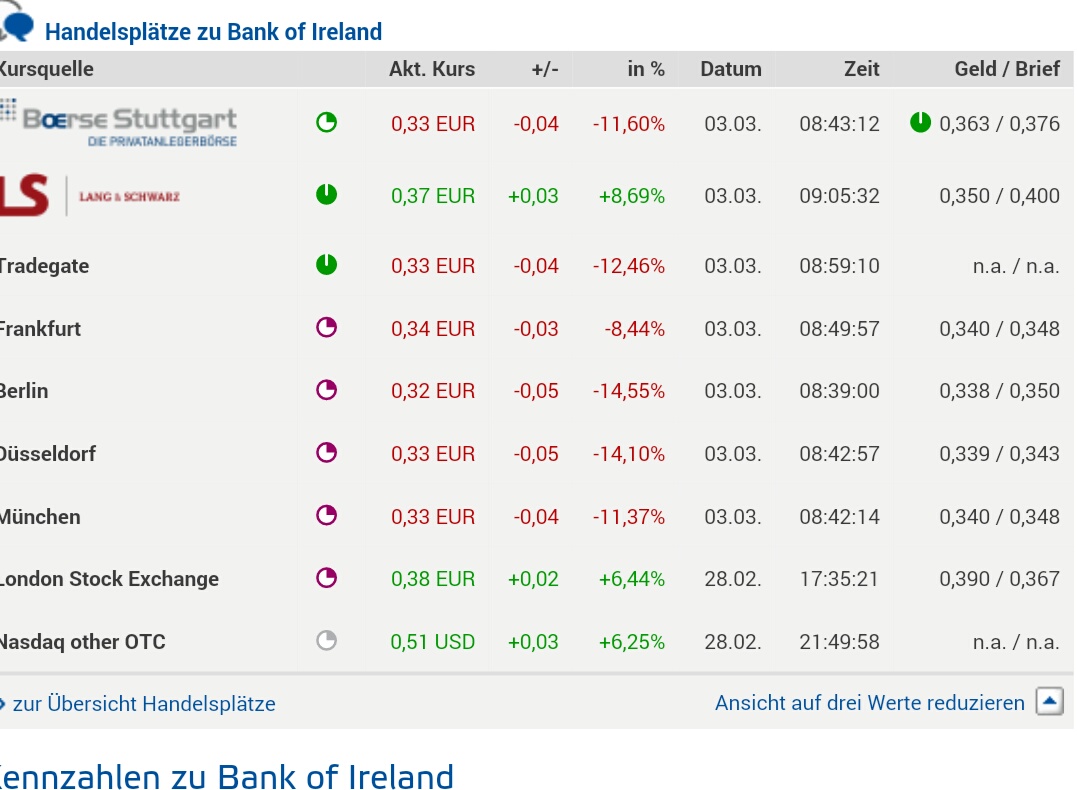Click the Frankfurt purple delay clock icon

point(326,327)
